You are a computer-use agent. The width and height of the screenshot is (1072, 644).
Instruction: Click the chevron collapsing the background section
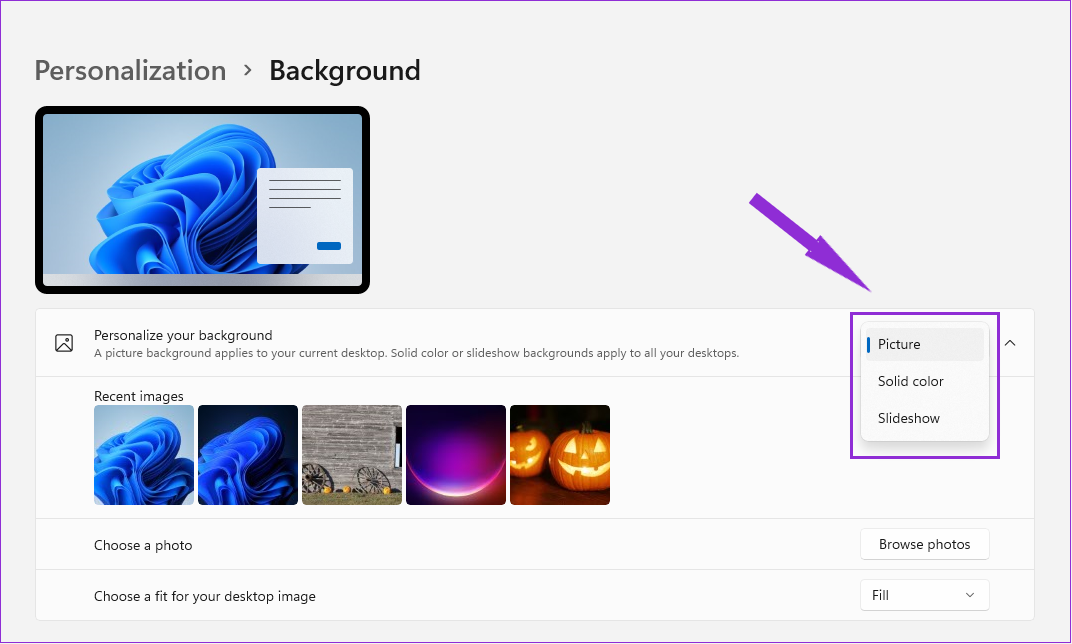coord(1009,343)
